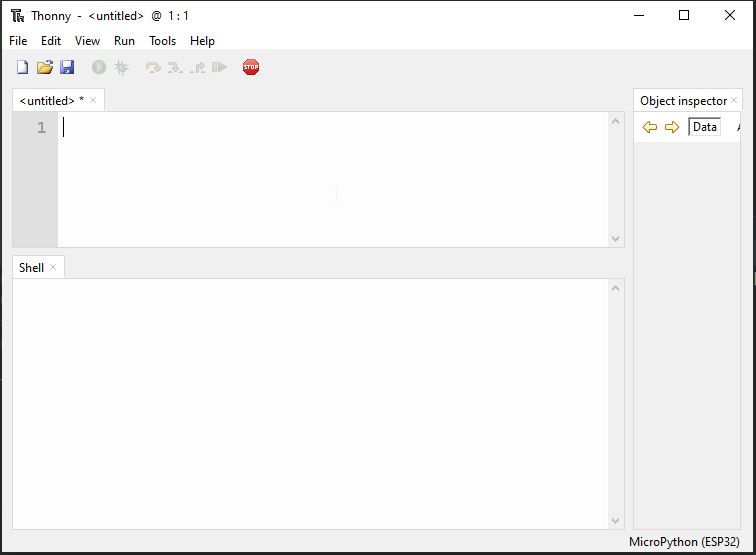Viewport: 756px width, 555px height.
Task: Go back in Object inspector history
Action: coord(649,127)
